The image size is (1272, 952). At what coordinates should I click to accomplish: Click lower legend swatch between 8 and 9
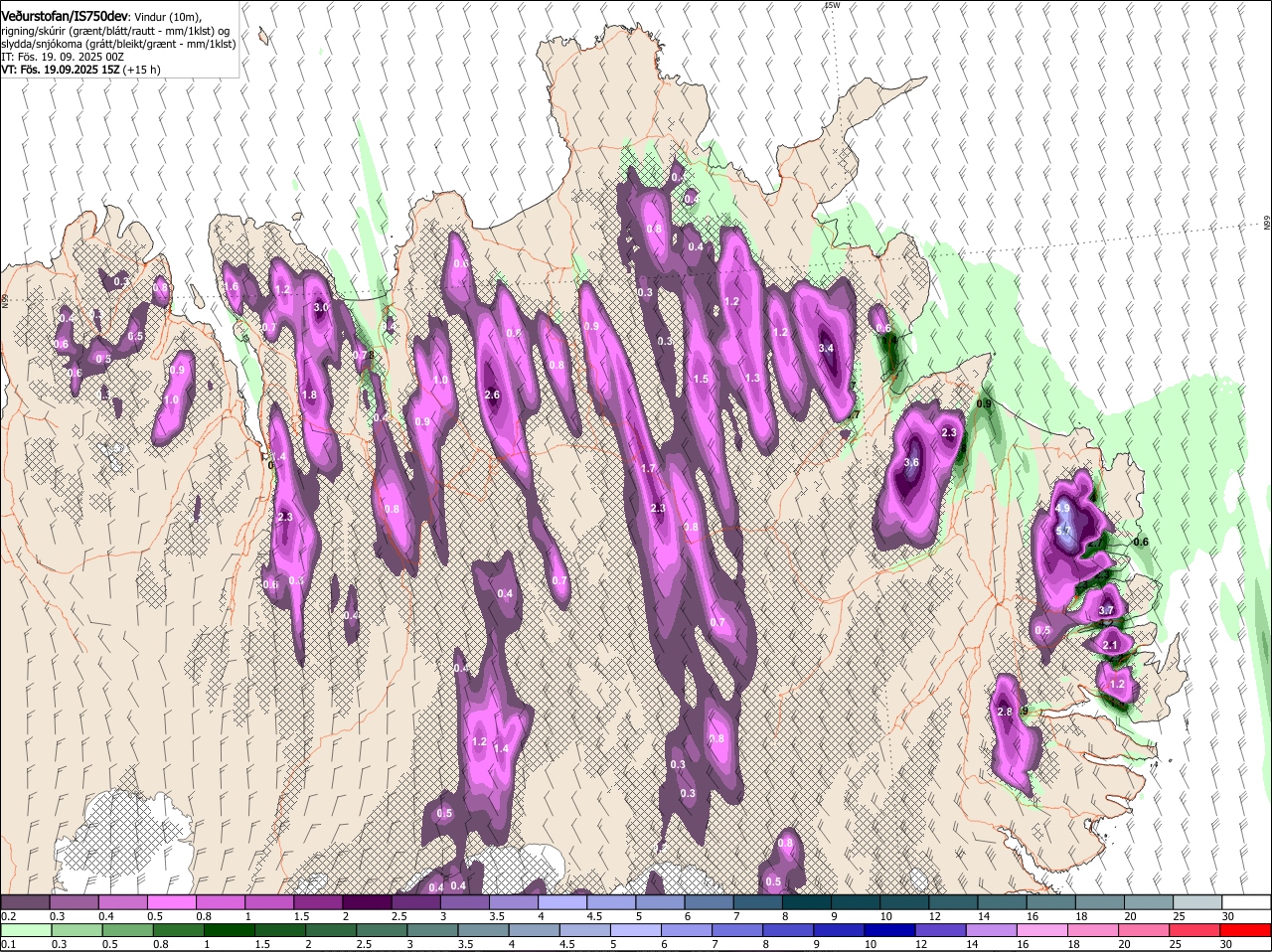pyautogui.click(x=790, y=930)
